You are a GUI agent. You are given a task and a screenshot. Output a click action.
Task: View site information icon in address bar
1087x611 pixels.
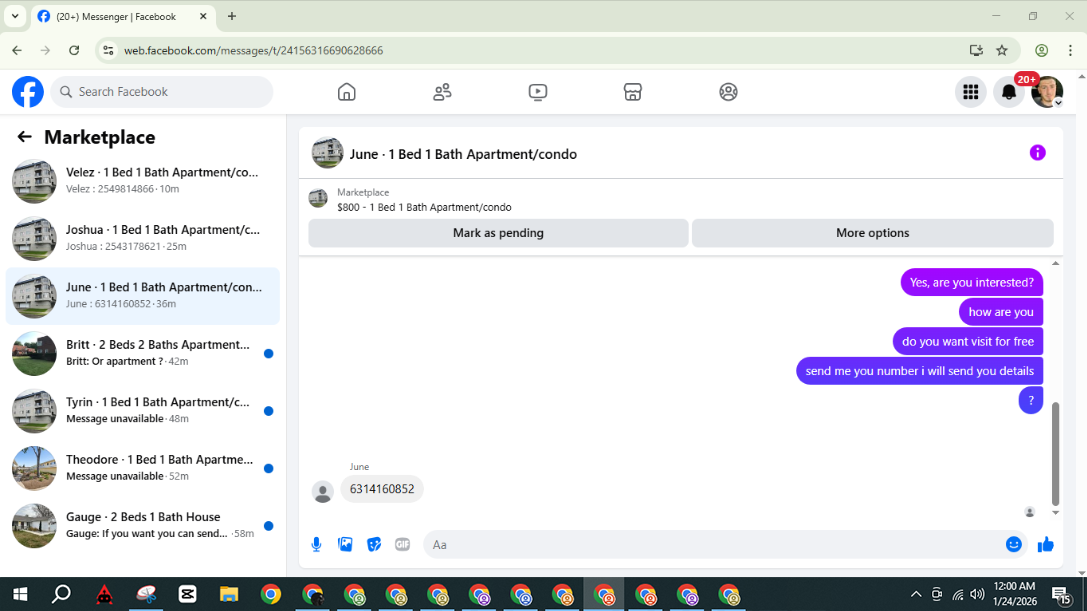(108, 50)
